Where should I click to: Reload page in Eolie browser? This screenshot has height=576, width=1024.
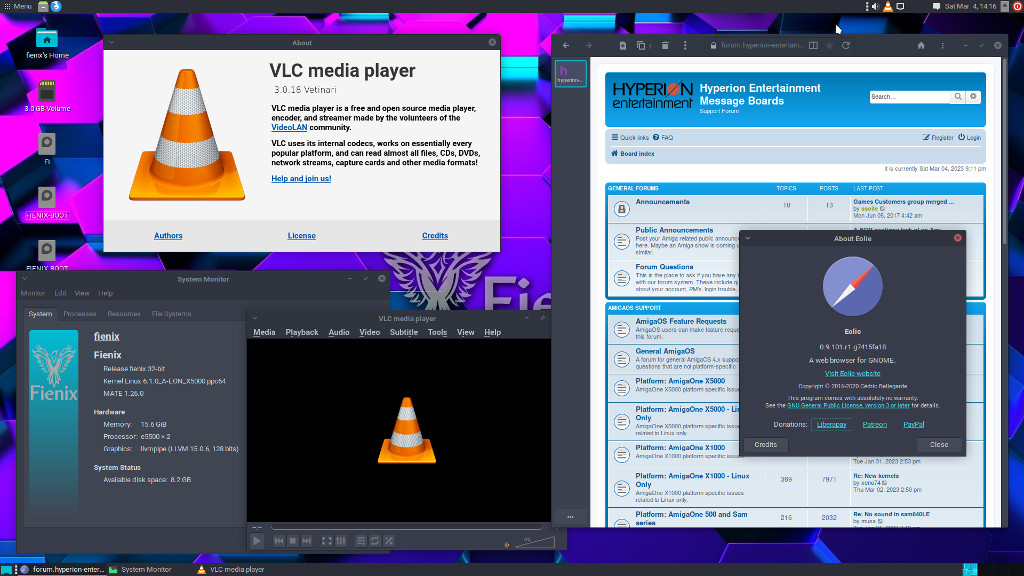[846, 46]
